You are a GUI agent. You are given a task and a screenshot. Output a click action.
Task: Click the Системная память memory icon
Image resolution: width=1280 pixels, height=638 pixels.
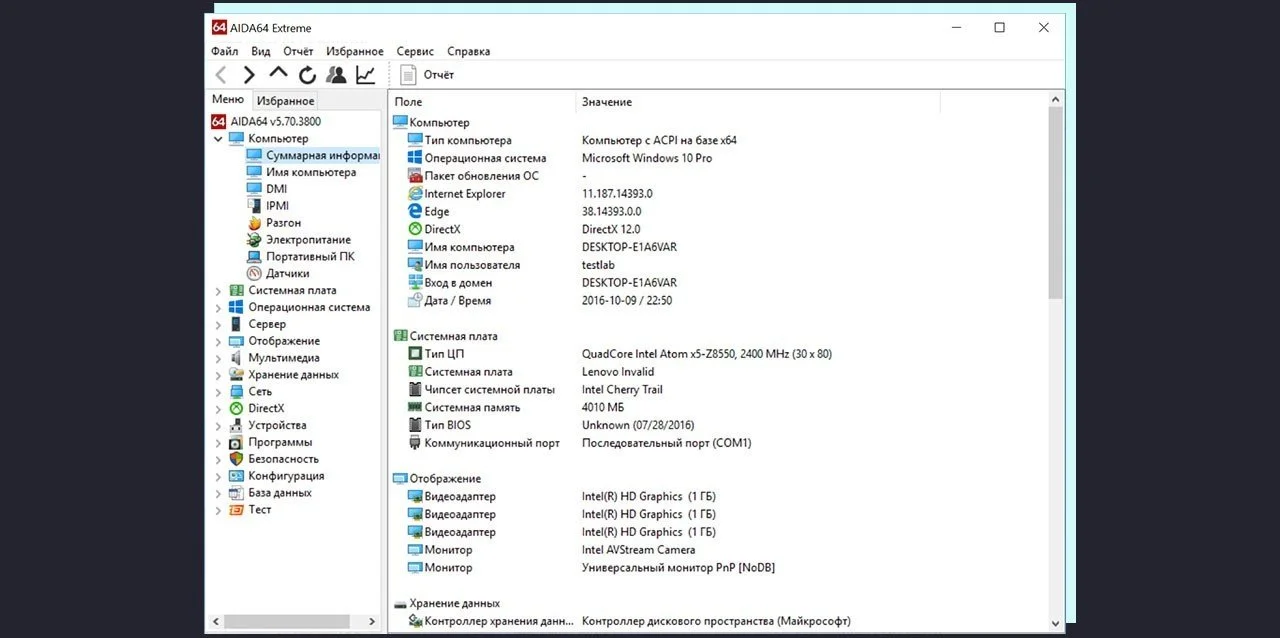tap(415, 407)
